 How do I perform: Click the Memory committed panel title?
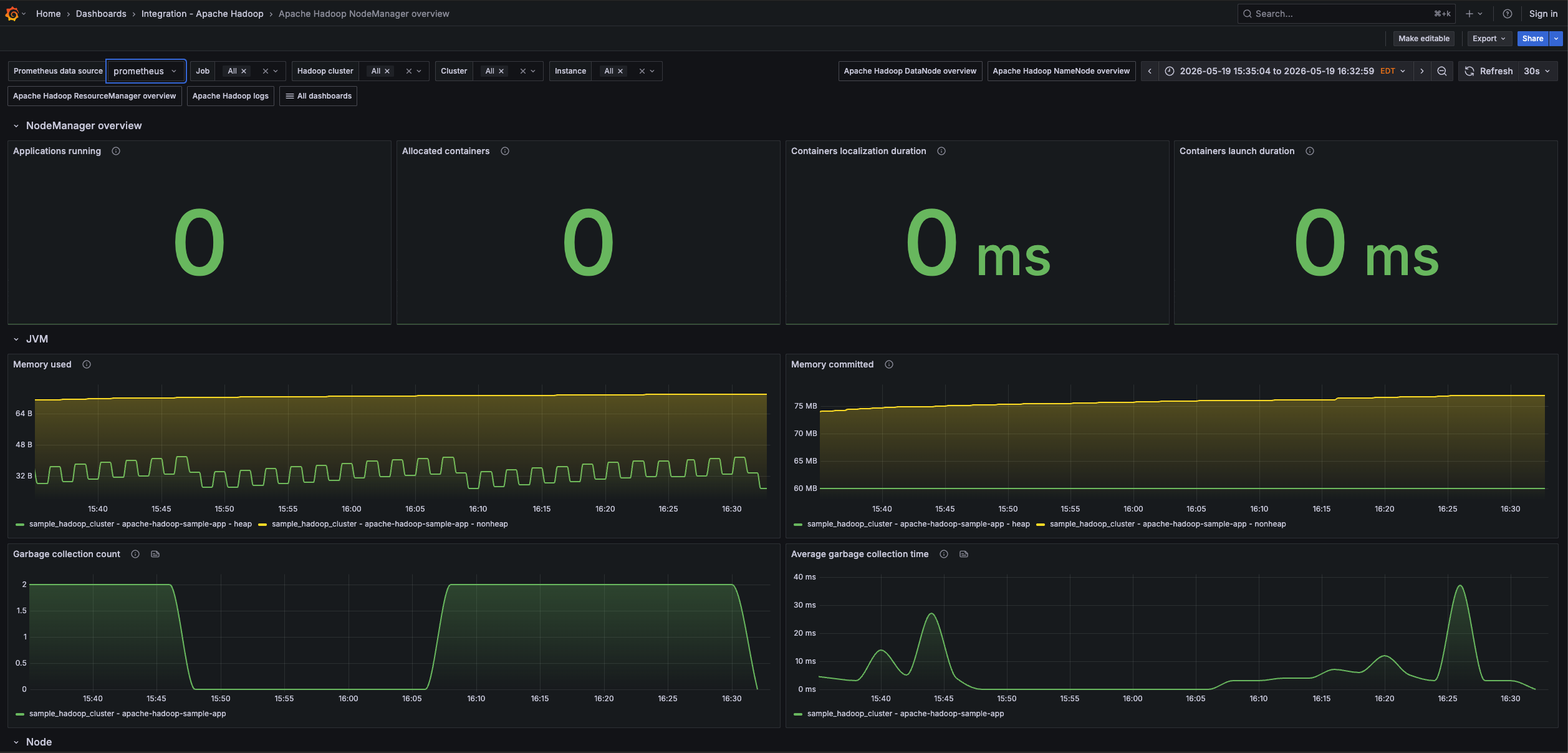832,364
